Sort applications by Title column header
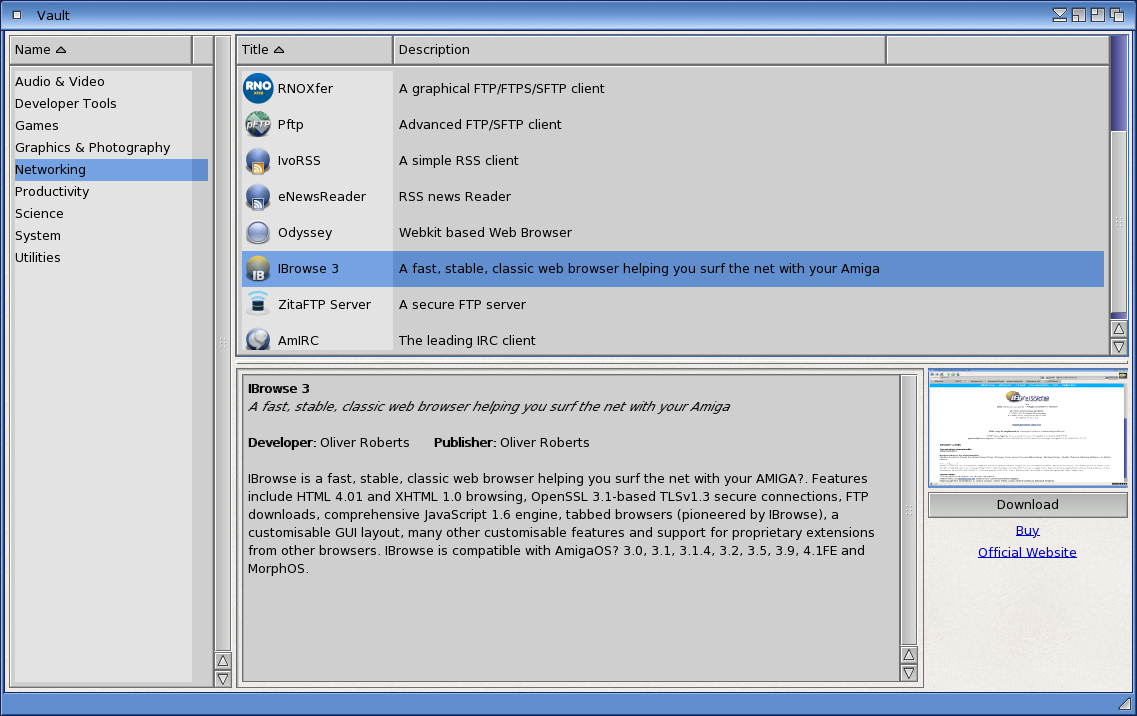Viewport: 1137px width, 716px height. [x=314, y=50]
